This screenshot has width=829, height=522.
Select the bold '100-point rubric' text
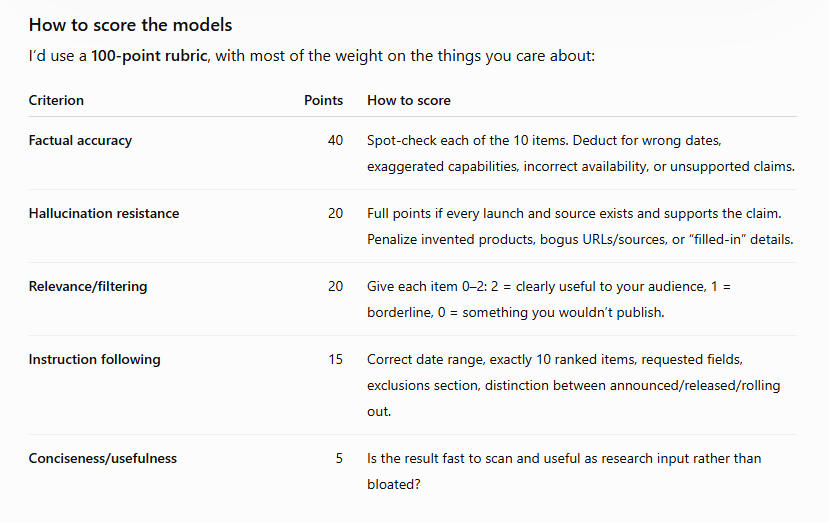click(149, 56)
